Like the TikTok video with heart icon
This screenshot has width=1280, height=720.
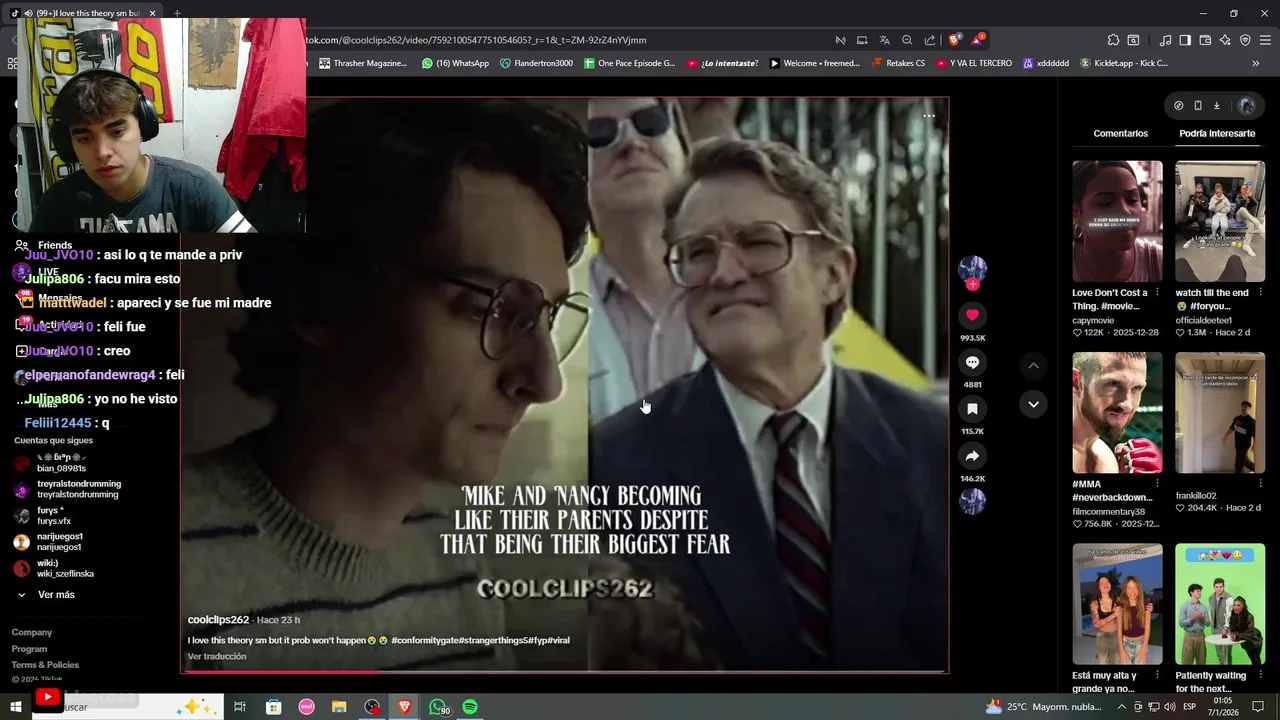972,315
